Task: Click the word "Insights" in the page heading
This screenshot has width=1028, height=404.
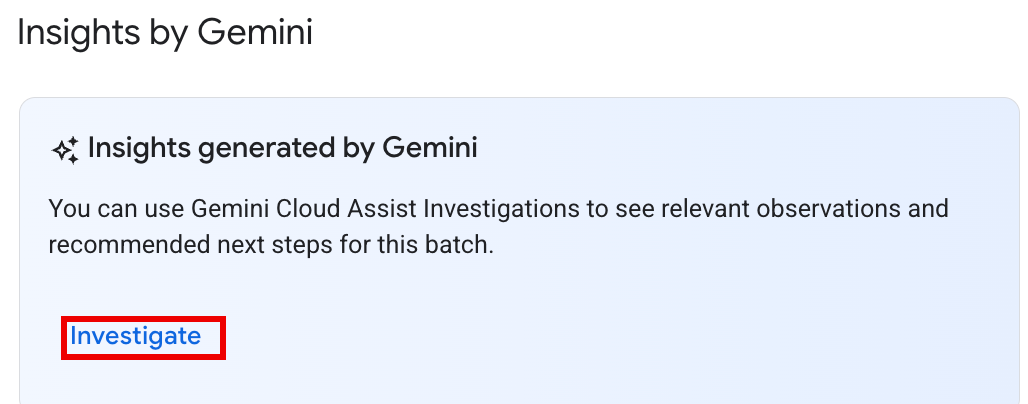Action: [x=77, y=32]
